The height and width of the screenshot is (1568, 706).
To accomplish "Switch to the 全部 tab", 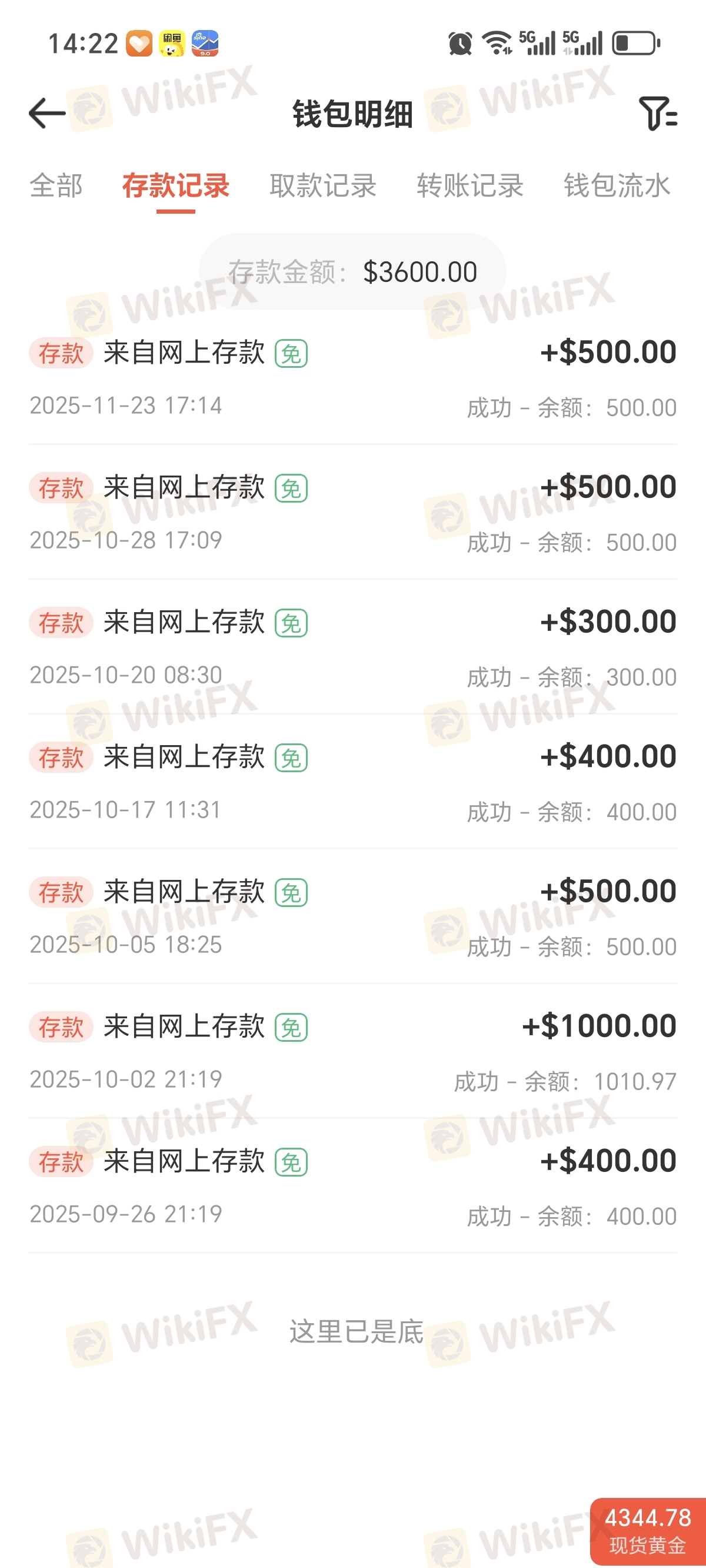I will (56, 185).
